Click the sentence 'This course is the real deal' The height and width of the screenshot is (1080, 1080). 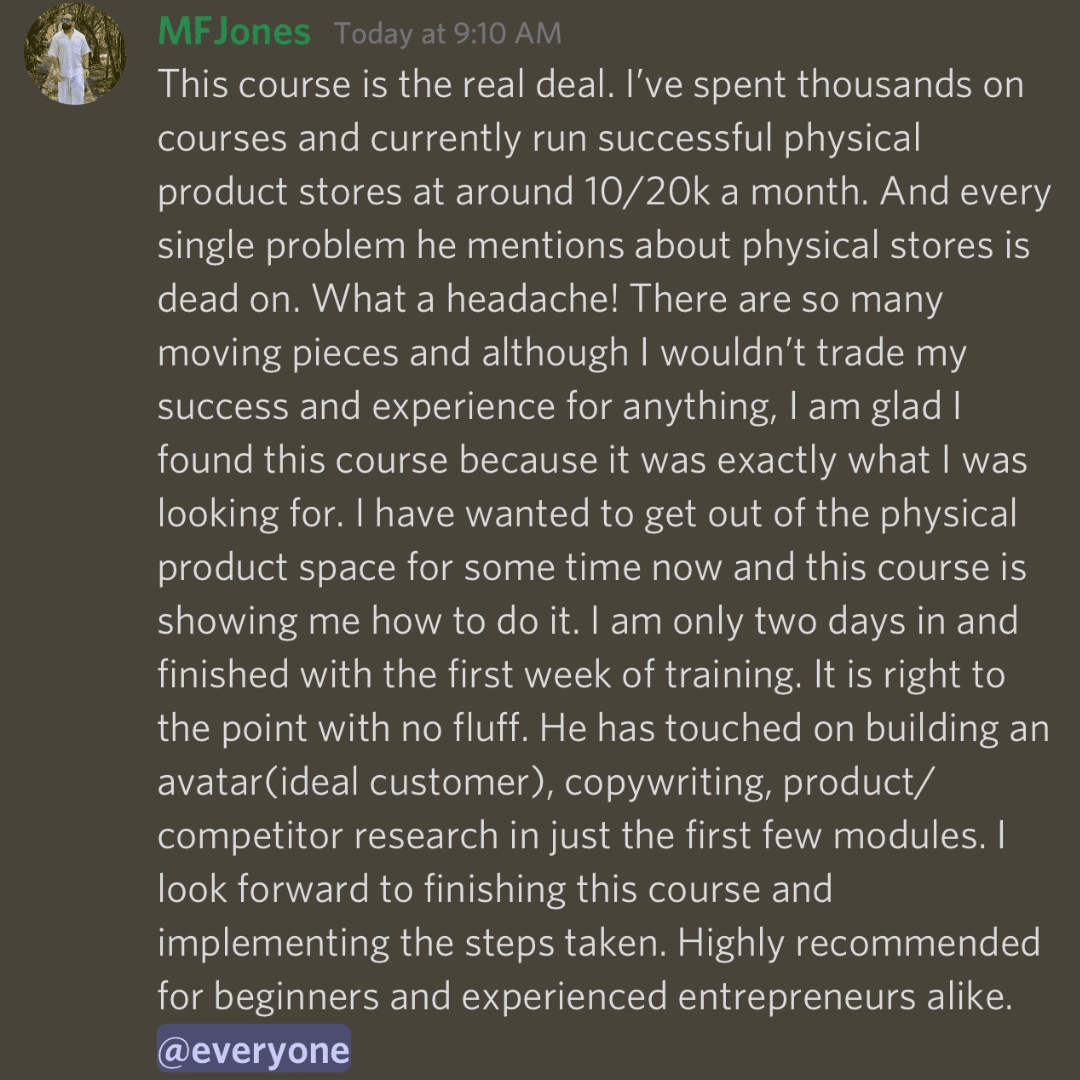click(385, 84)
